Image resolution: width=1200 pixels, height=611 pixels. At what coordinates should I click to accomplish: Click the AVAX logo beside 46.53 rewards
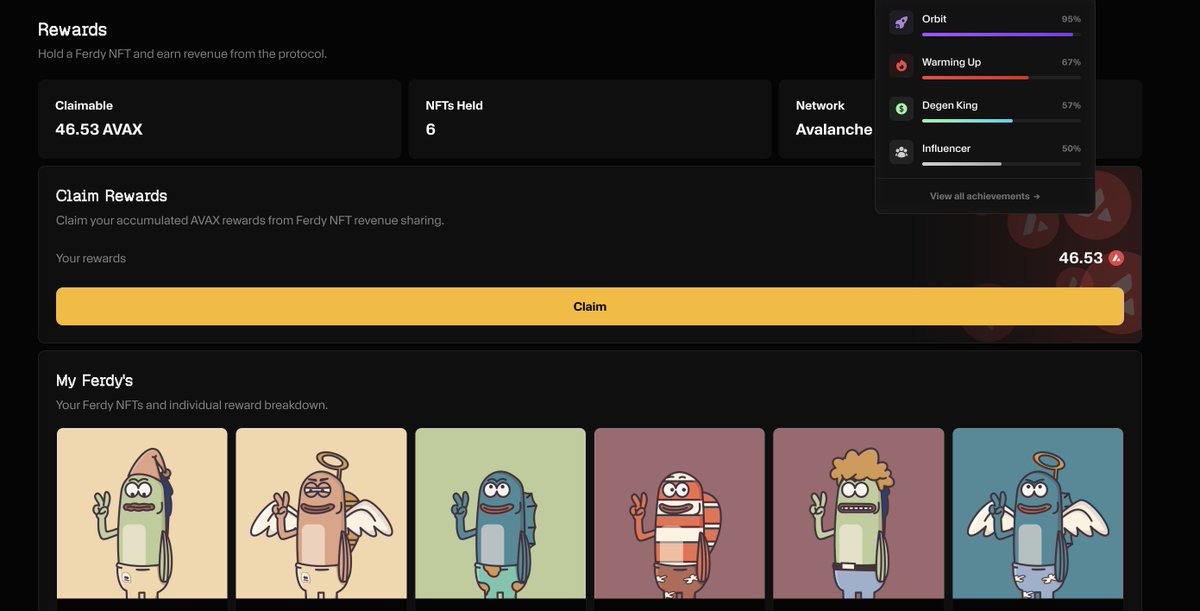(x=1116, y=258)
